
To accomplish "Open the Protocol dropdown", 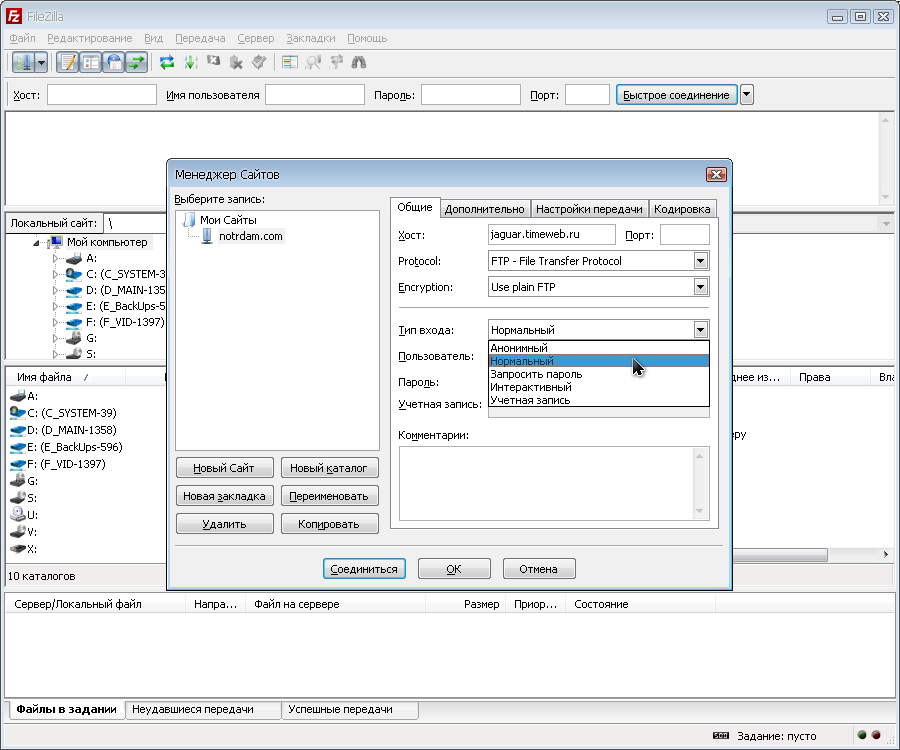I will pos(700,261).
